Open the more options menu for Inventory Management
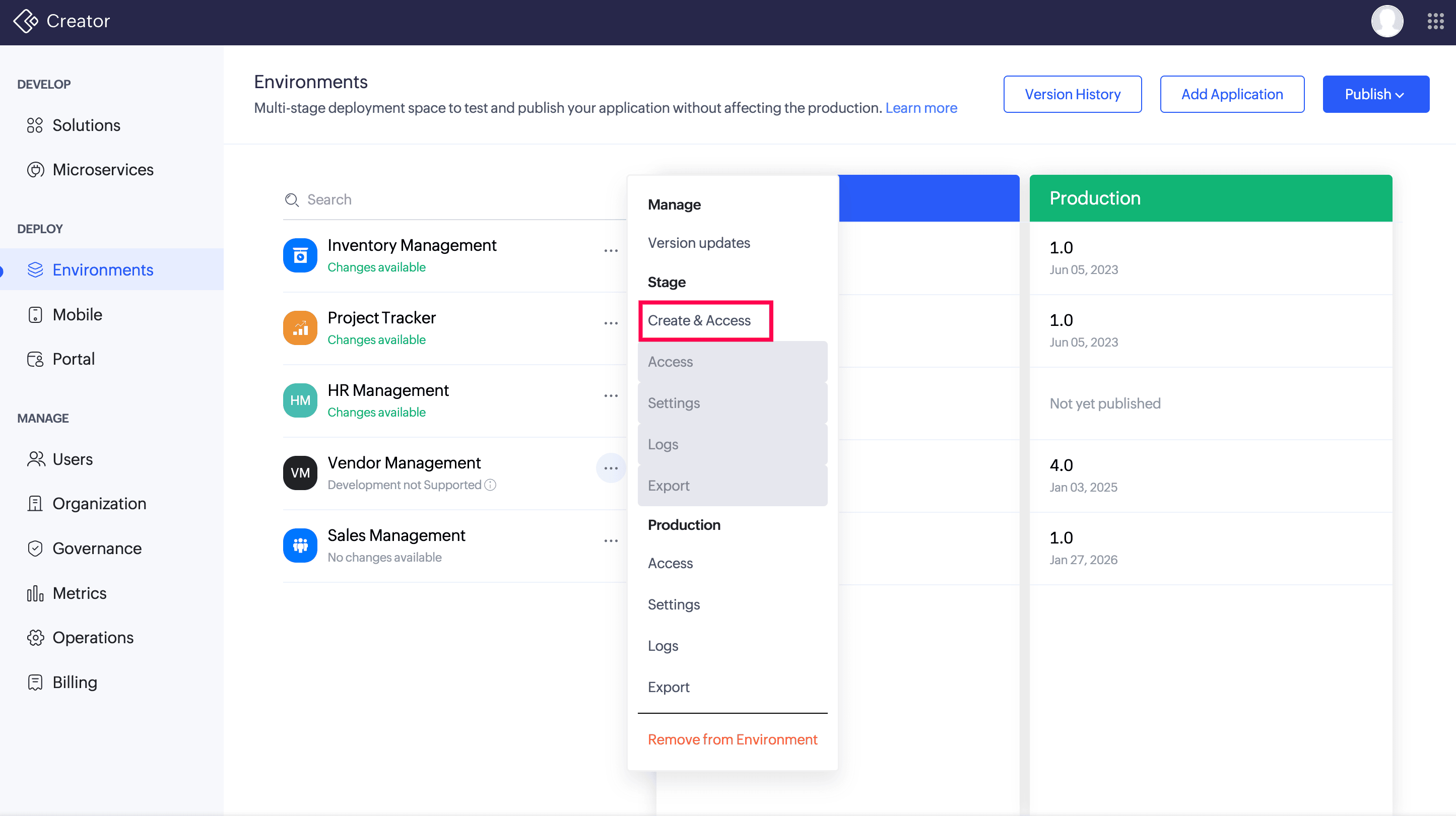Viewport: 1456px width, 816px height. coord(611,251)
